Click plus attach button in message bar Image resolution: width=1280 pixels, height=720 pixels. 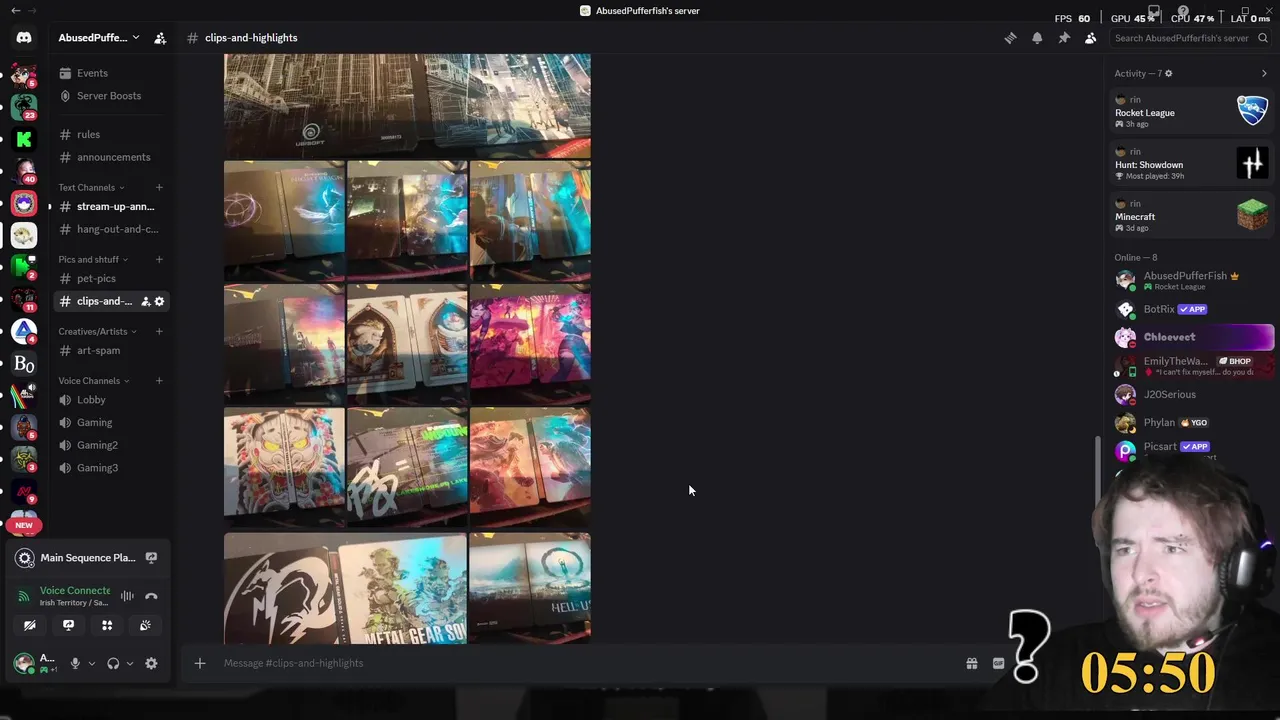click(x=200, y=663)
